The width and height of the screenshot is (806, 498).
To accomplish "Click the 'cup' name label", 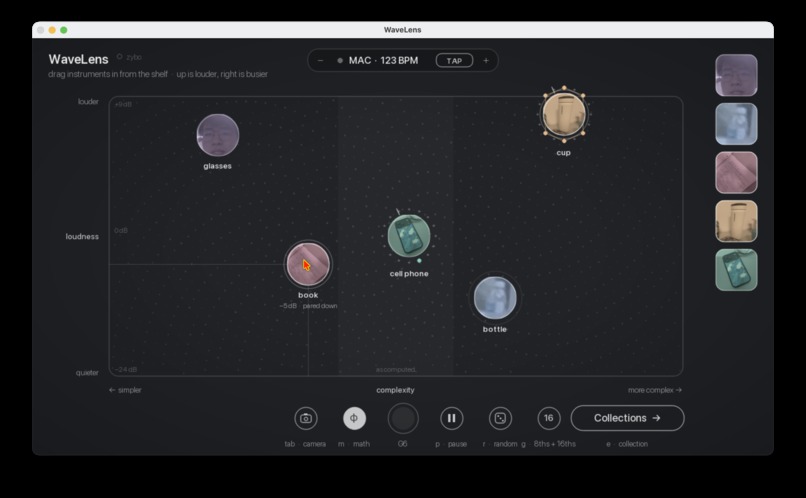I will pos(563,153).
